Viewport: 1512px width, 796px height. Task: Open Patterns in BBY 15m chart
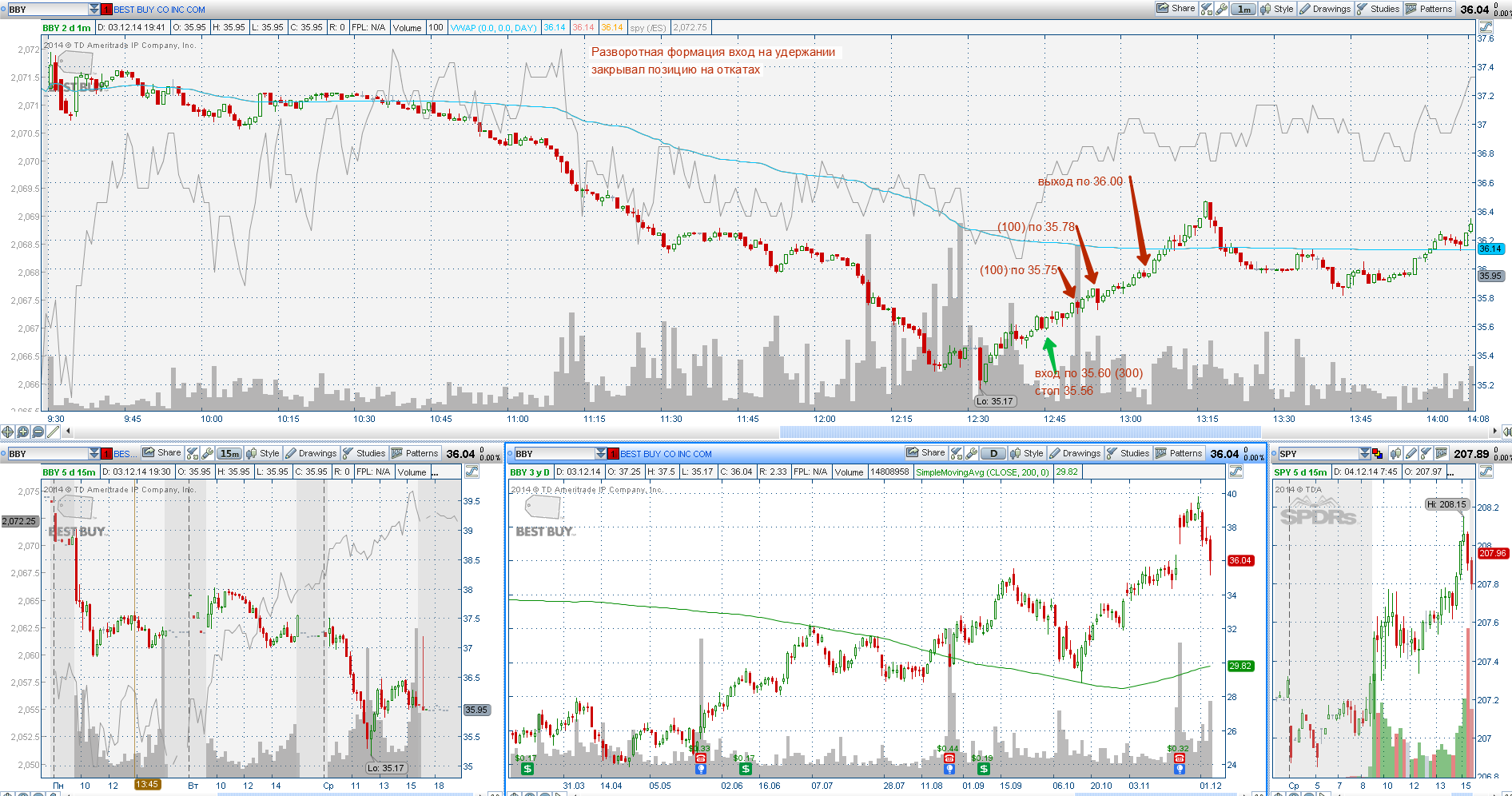(415, 453)
